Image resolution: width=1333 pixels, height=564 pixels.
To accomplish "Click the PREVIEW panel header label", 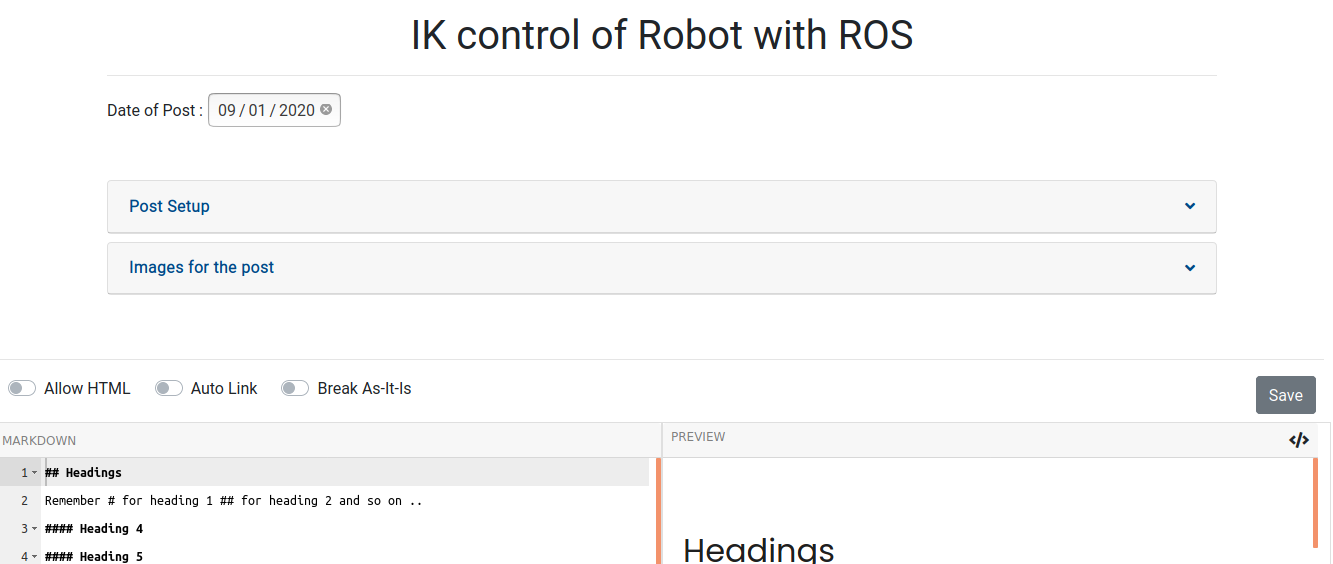I will click(x=698, y=437).
